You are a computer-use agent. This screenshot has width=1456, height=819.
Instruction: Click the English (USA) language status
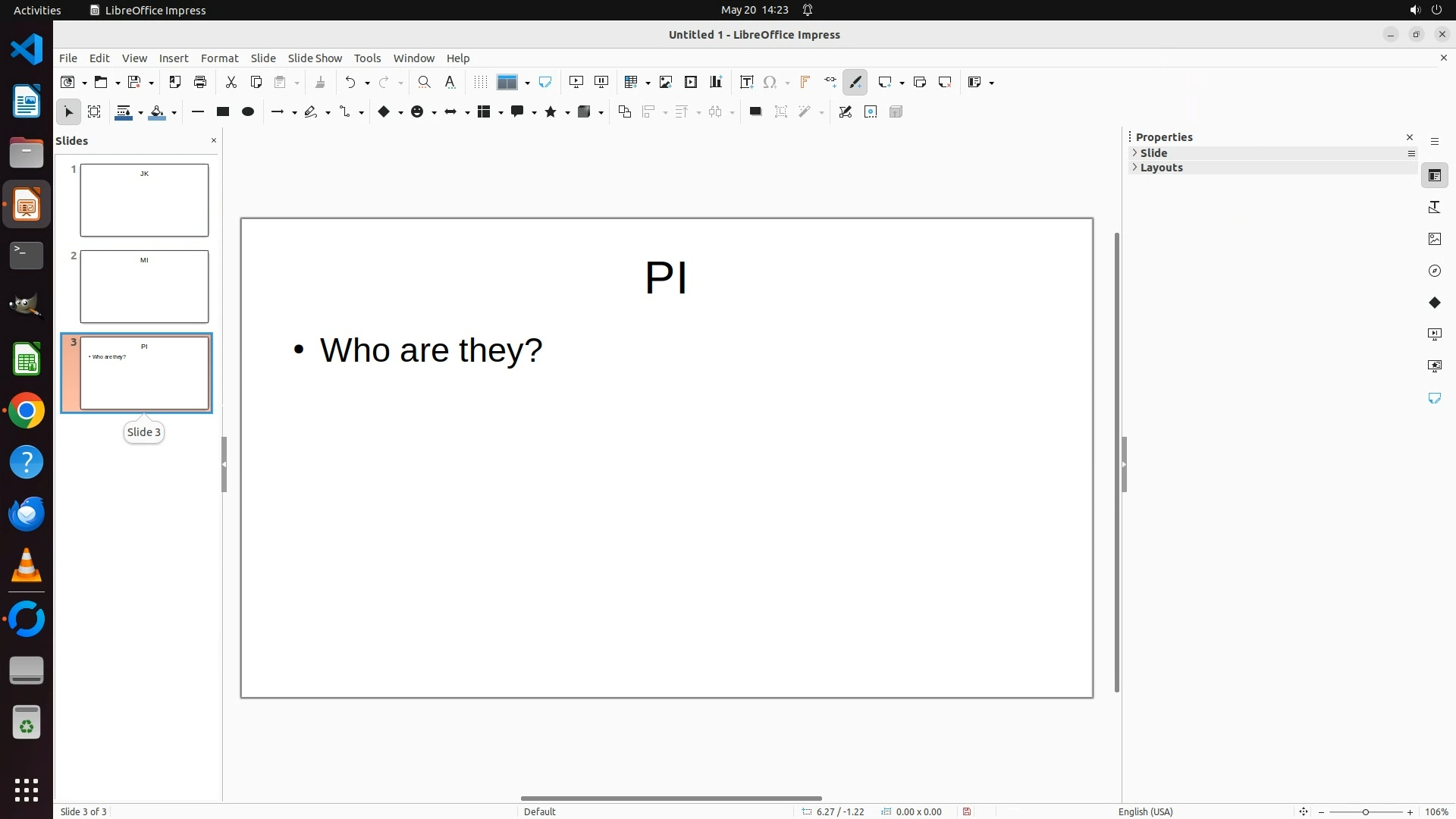1145,811
